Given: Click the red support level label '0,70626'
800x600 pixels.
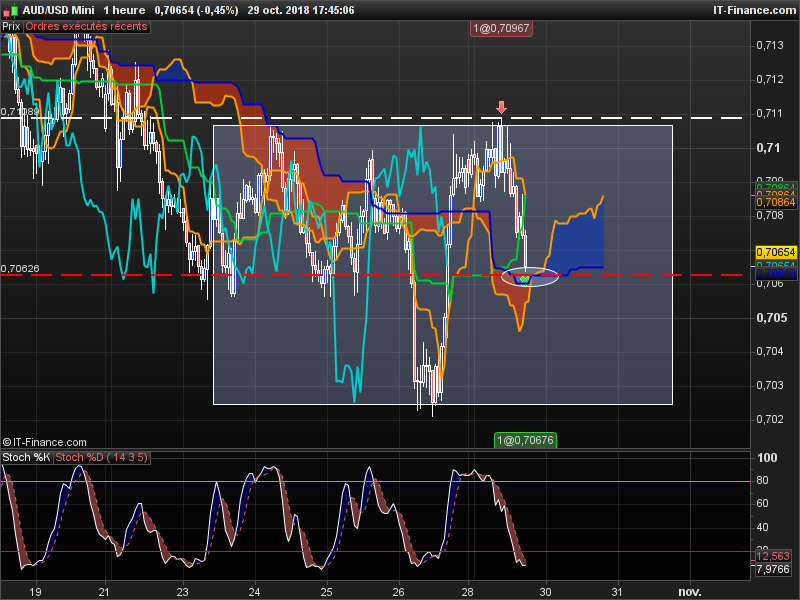Looking at the screenshot, I should [x=20, y=269].
